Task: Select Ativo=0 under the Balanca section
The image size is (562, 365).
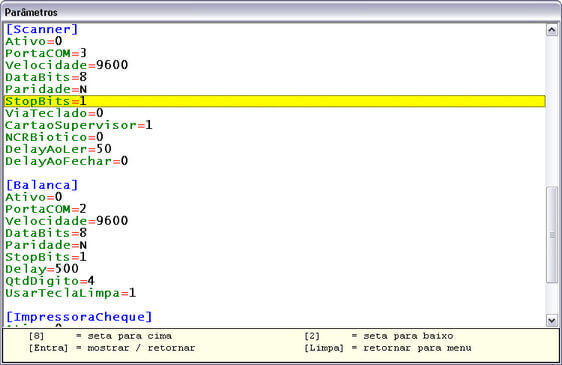Action: point(34,197)
